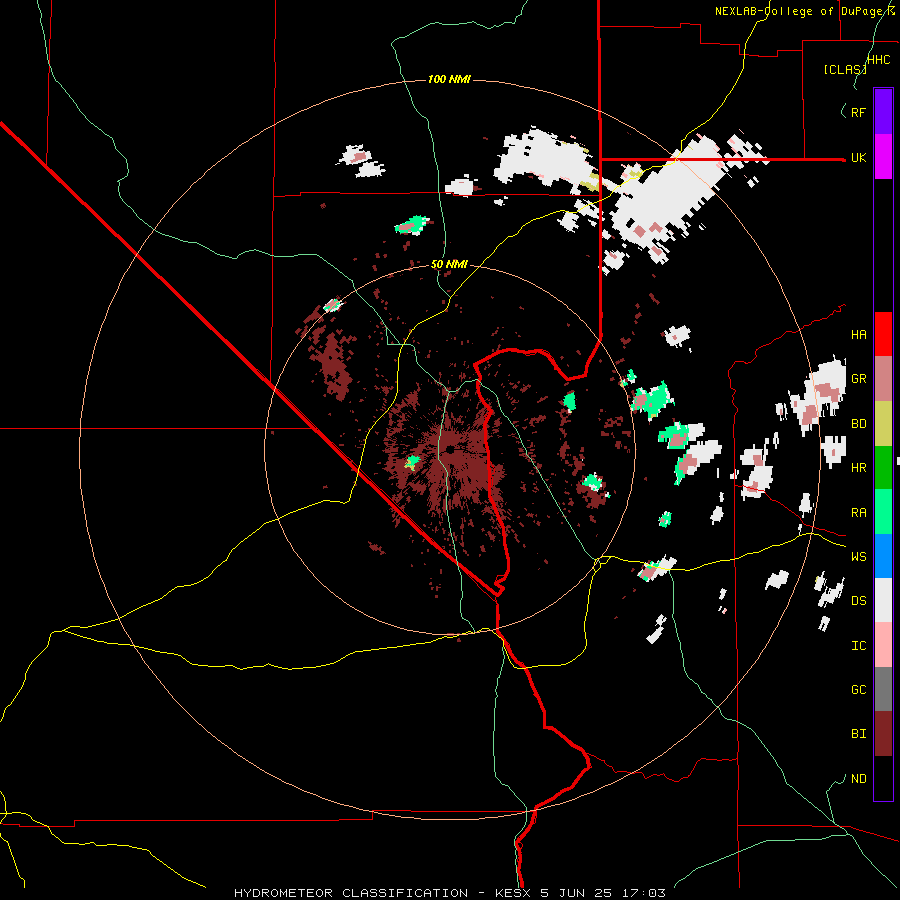The image size is (900, 900).
Task: Click the radar site center point
Action: 451,449
